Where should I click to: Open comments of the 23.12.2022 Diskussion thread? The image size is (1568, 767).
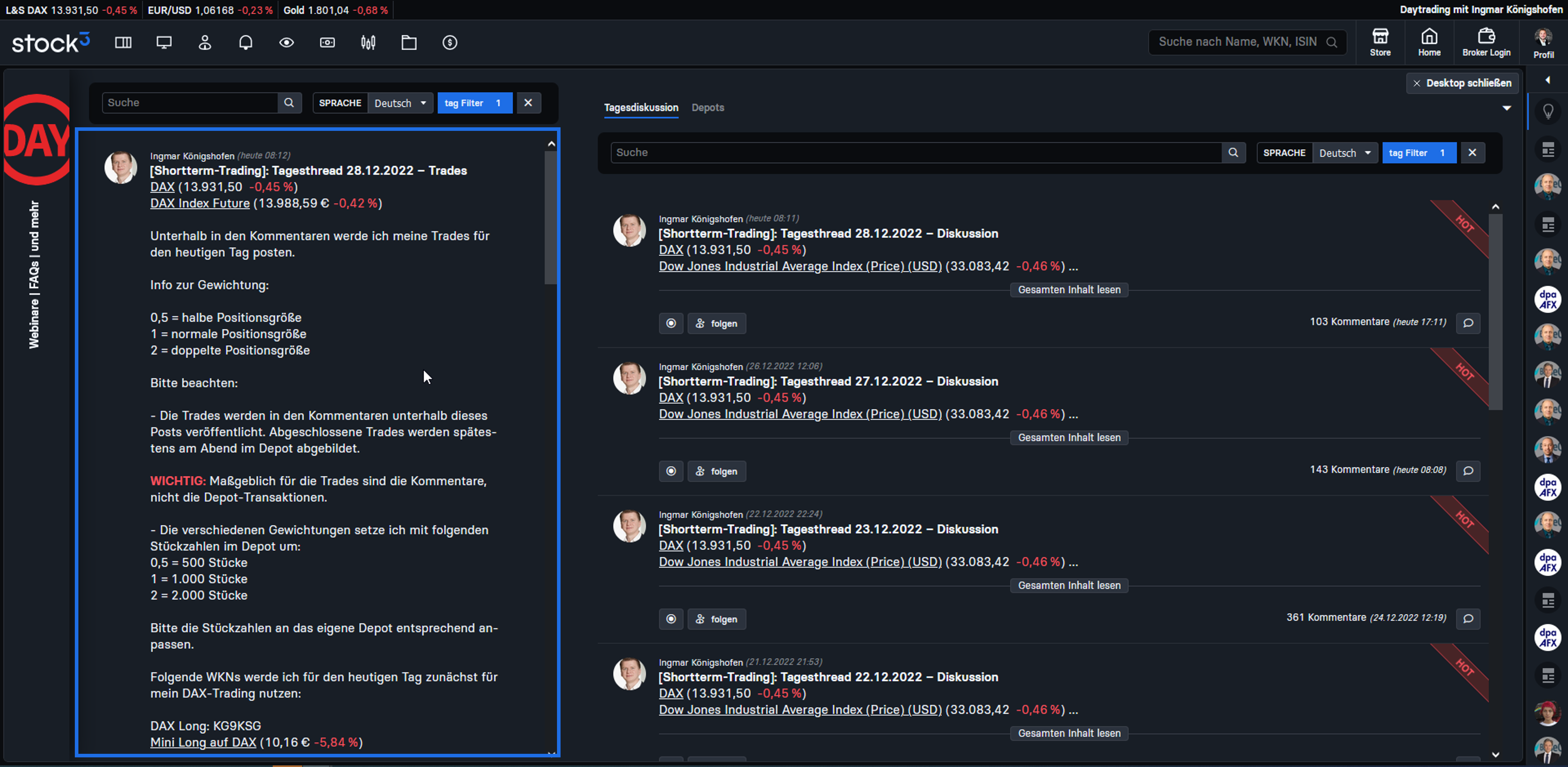(x=1468, y=619)
